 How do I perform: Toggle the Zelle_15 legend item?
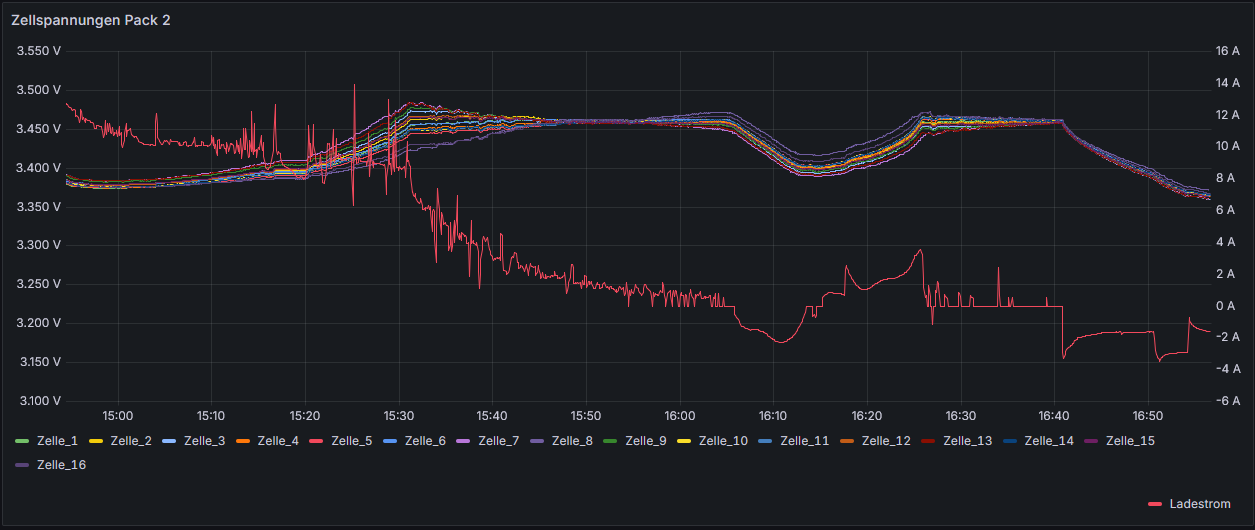[1130, 440]
